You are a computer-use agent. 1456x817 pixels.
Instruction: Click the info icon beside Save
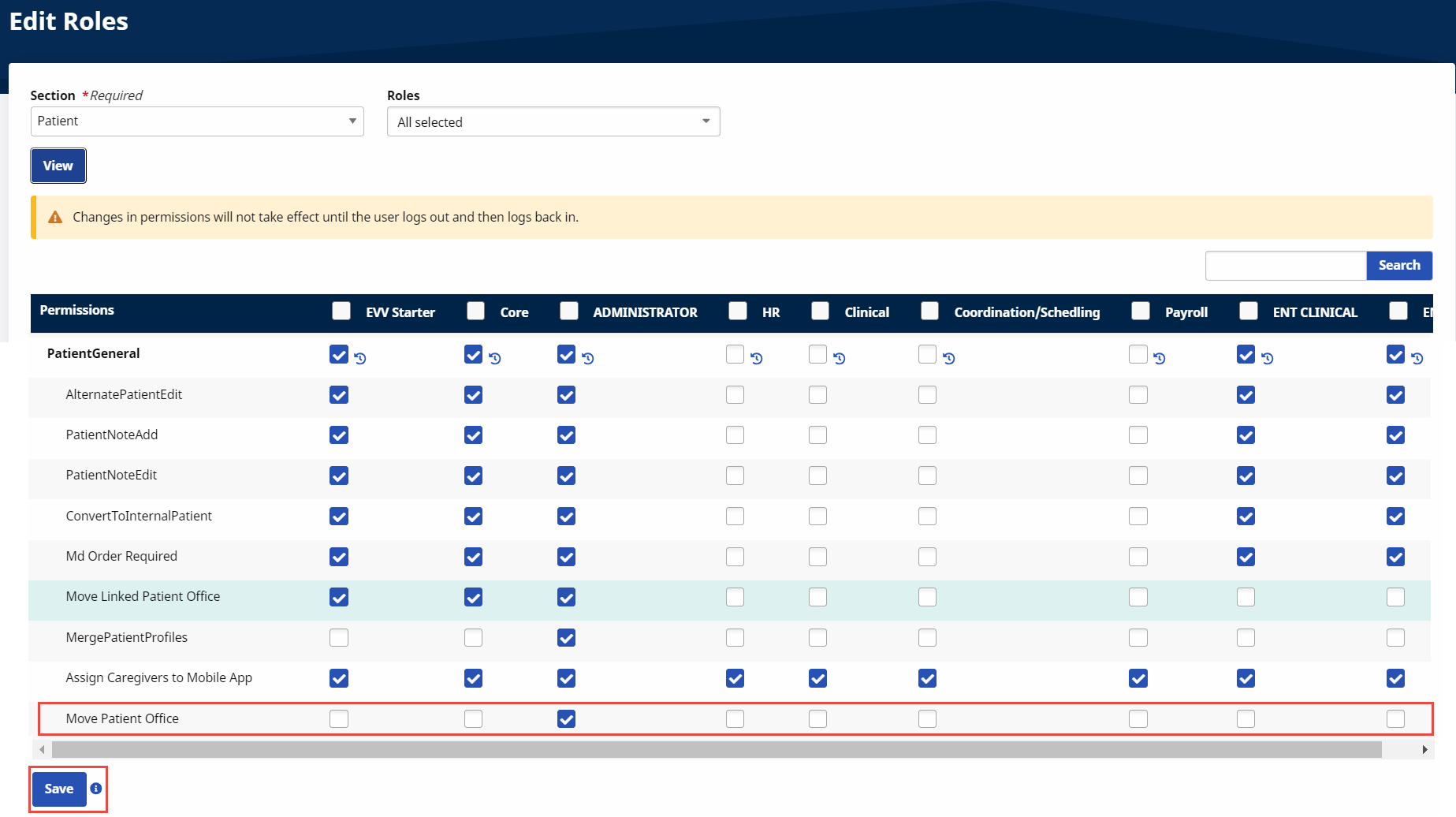point(96,789)
